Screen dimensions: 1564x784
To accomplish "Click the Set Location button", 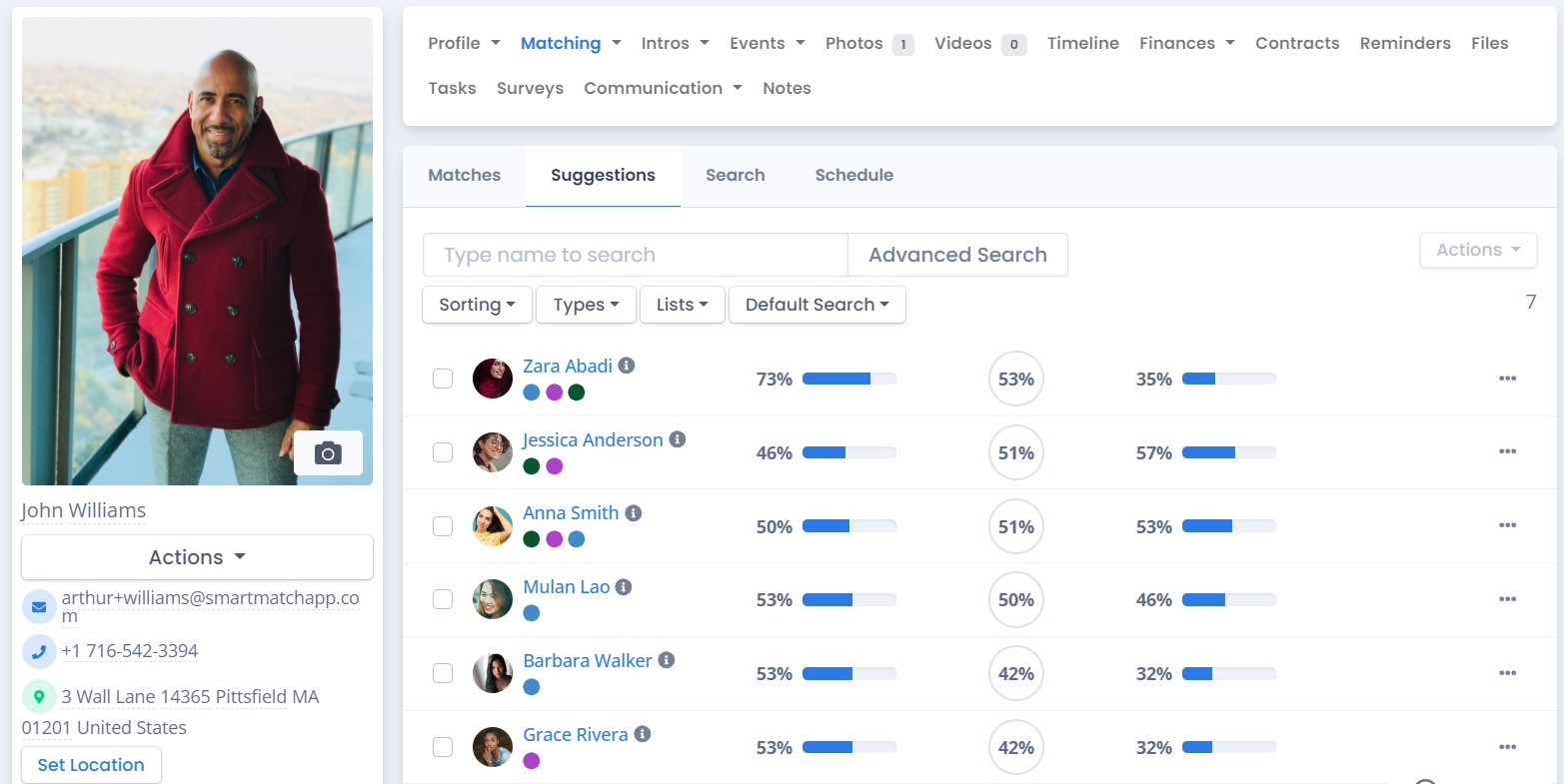I will pyautogui.click(x=90, y=764).
